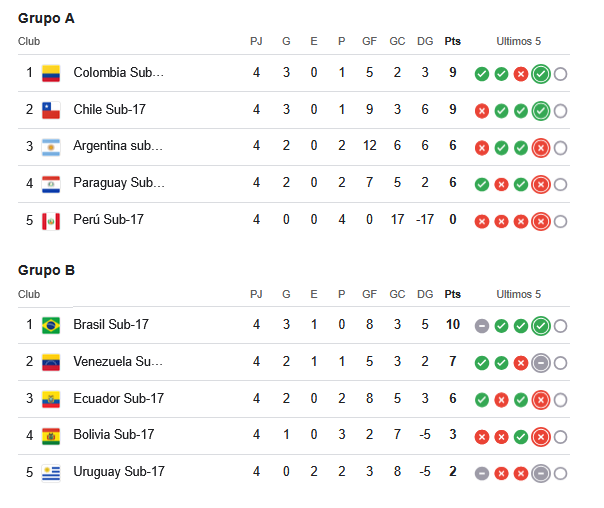604x508 pixels.
Task: Open the Chile Sub-17 team link
Action: click(109, 109)
